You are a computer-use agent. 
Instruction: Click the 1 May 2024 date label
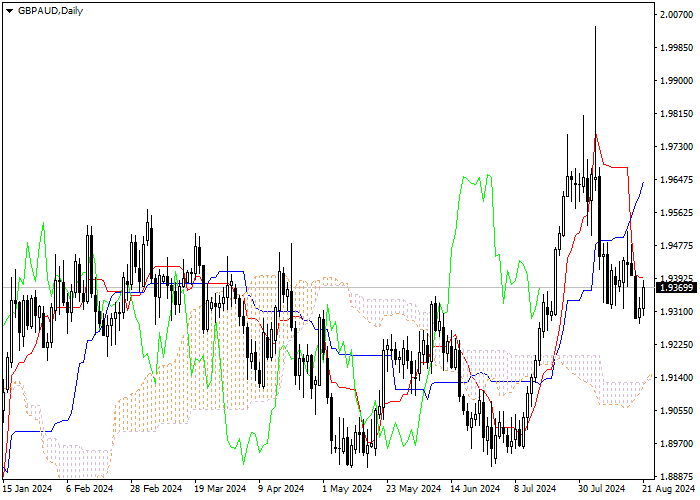pos(347,488)
